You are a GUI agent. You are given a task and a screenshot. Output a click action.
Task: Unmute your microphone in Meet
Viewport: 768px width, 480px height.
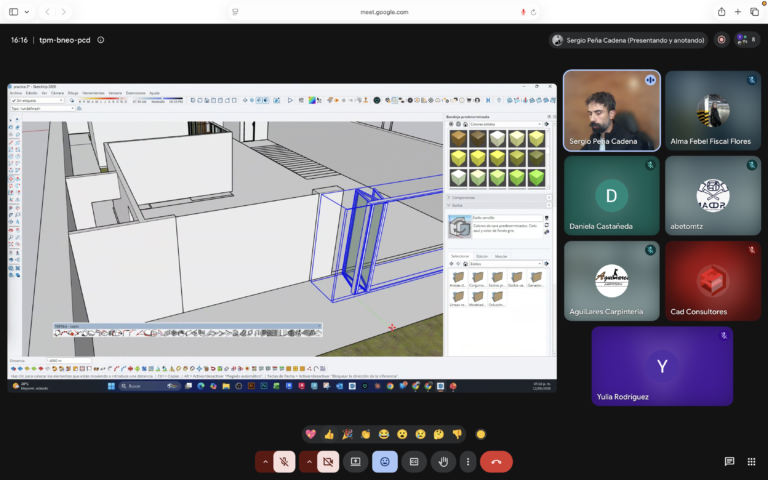[284, 462]
